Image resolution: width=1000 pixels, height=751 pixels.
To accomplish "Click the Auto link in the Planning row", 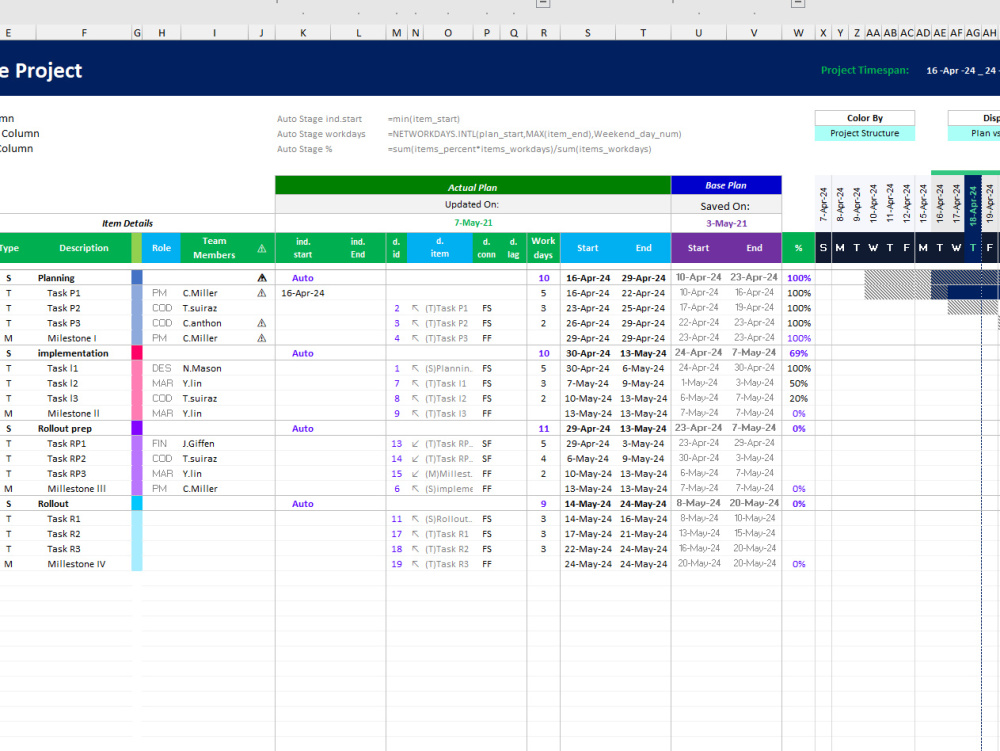I will (302, 278).
